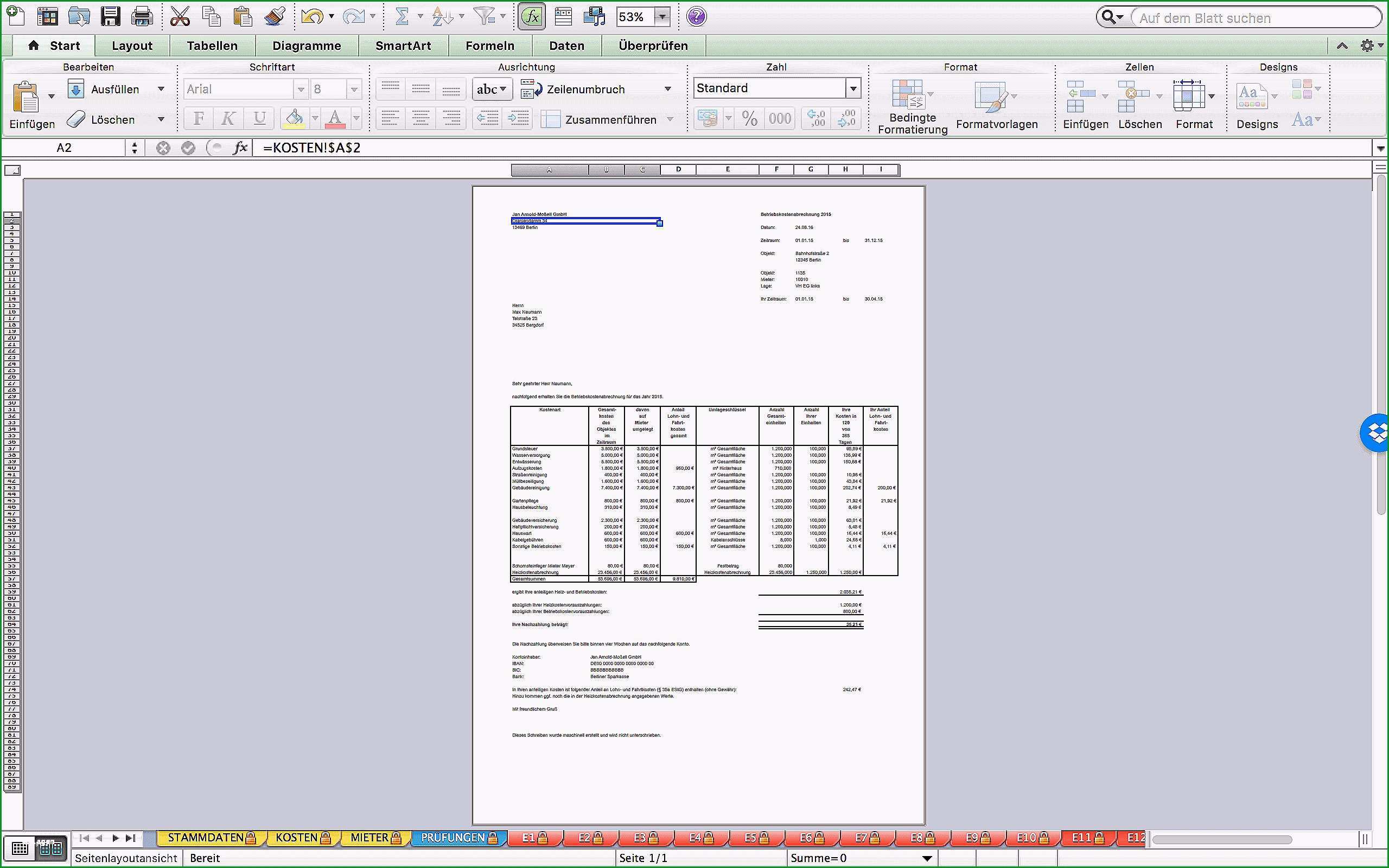Select the Formeln ribbon tab

point(490,45)
